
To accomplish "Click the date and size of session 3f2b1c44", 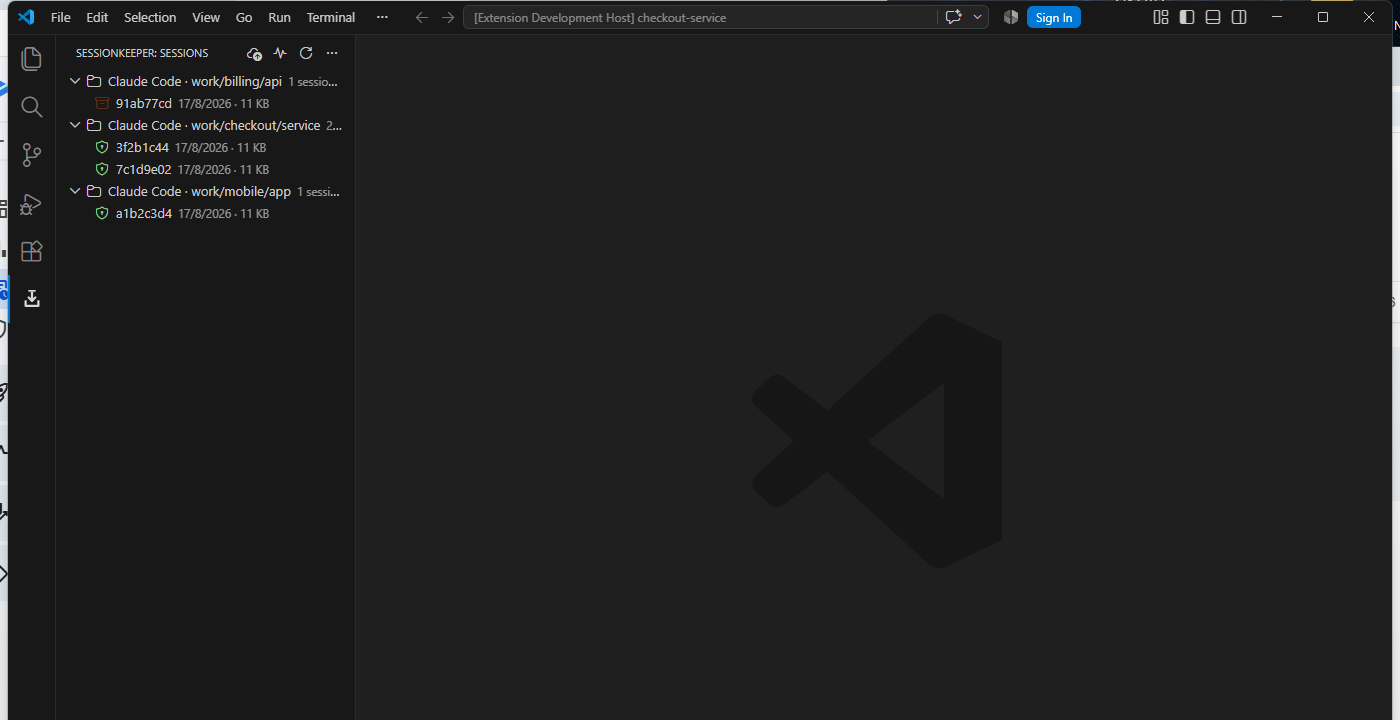I will 220,148.
